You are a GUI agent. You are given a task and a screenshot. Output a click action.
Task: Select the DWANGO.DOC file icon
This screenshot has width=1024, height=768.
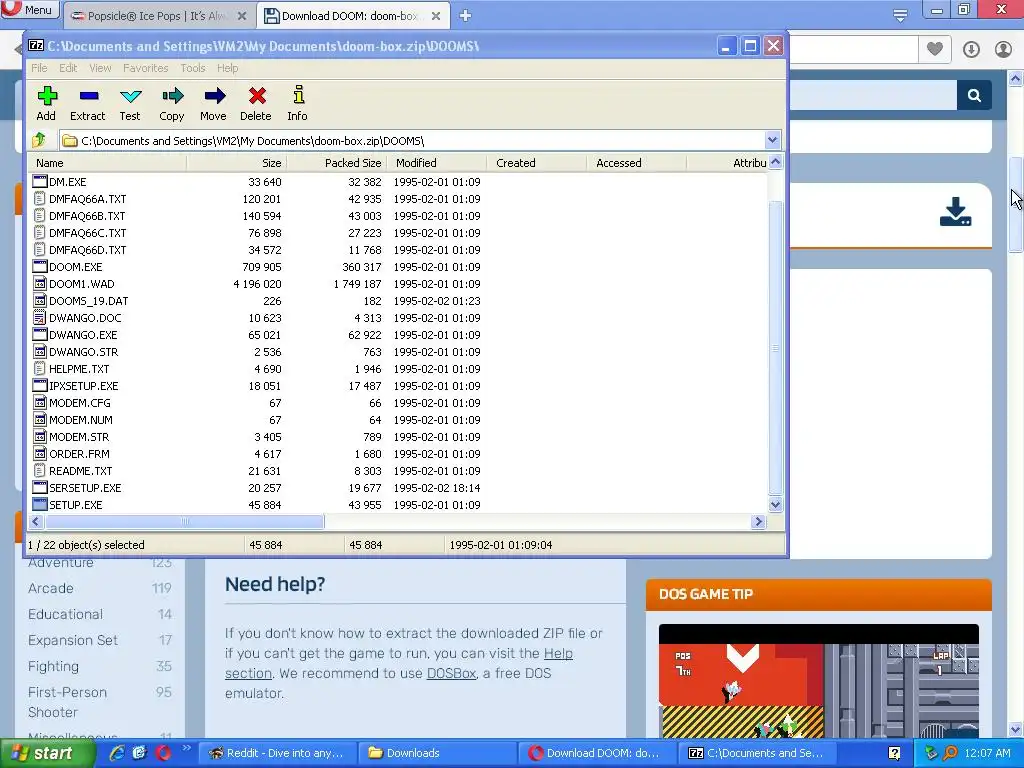40,317
